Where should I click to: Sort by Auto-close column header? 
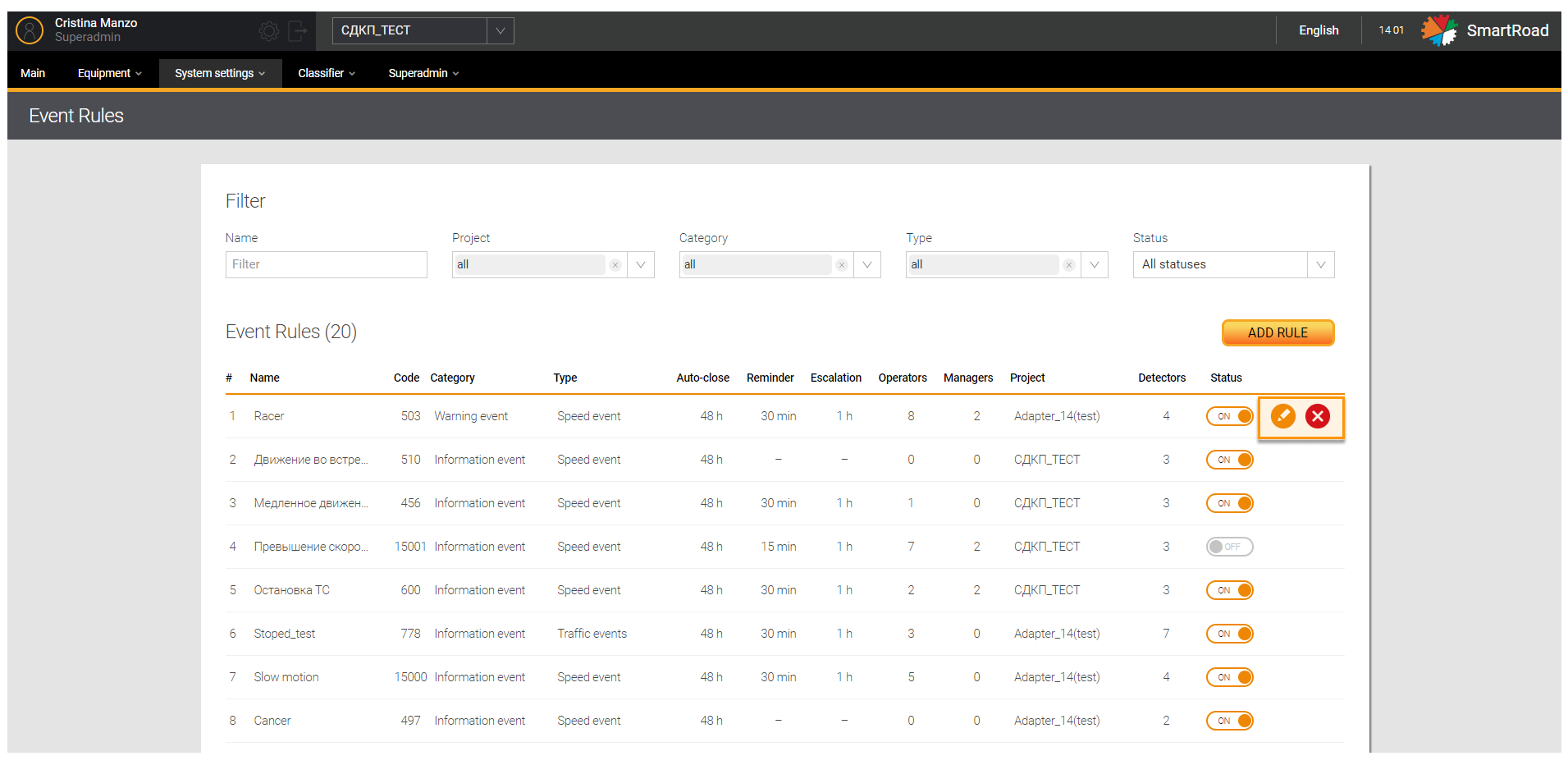coord(702,378)
